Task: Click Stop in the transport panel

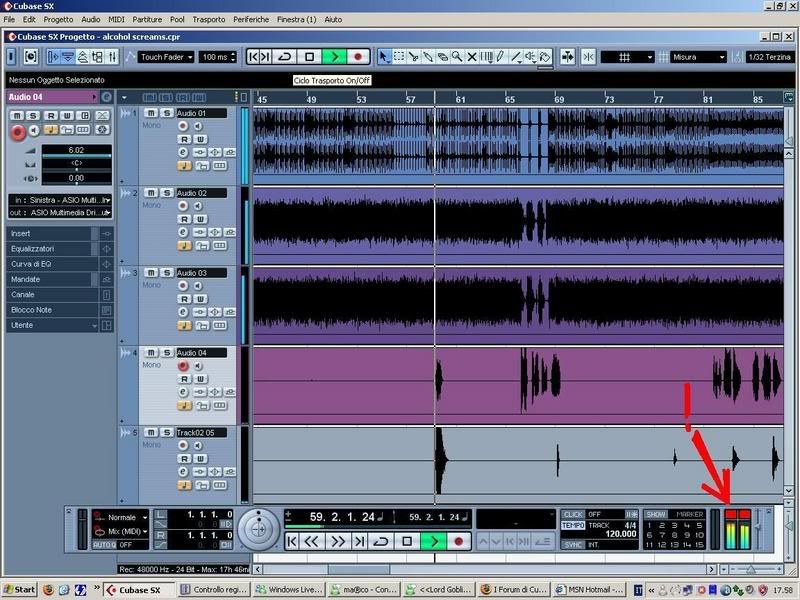Action: tap(407, 541)
